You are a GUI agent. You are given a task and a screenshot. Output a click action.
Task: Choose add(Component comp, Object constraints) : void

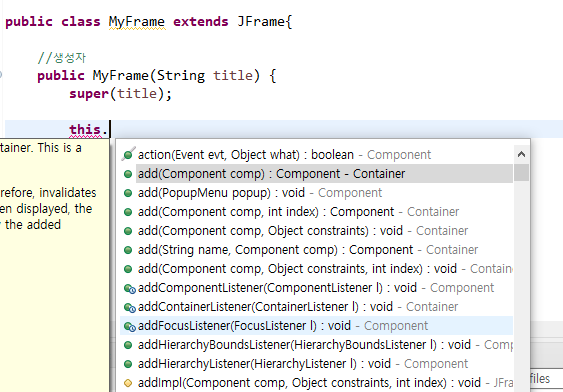pyautogui.click(x=316, y=231)
